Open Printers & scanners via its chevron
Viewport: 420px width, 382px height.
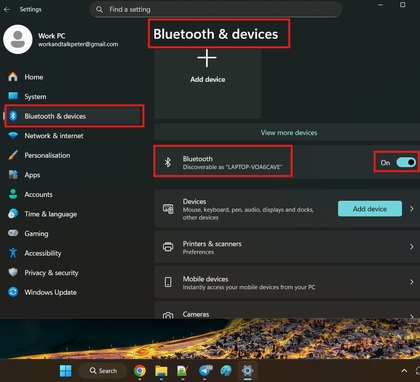pyautogui.click(x=412, y=247)
